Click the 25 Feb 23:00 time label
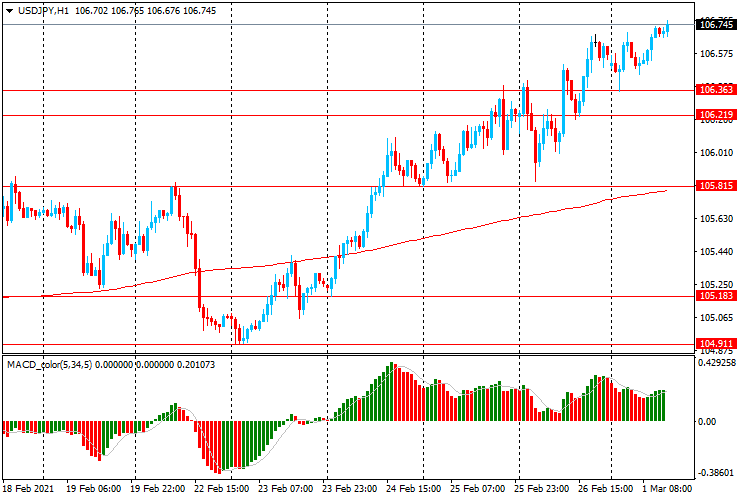Viewport: 740px width, 500px height. (542, 488)
